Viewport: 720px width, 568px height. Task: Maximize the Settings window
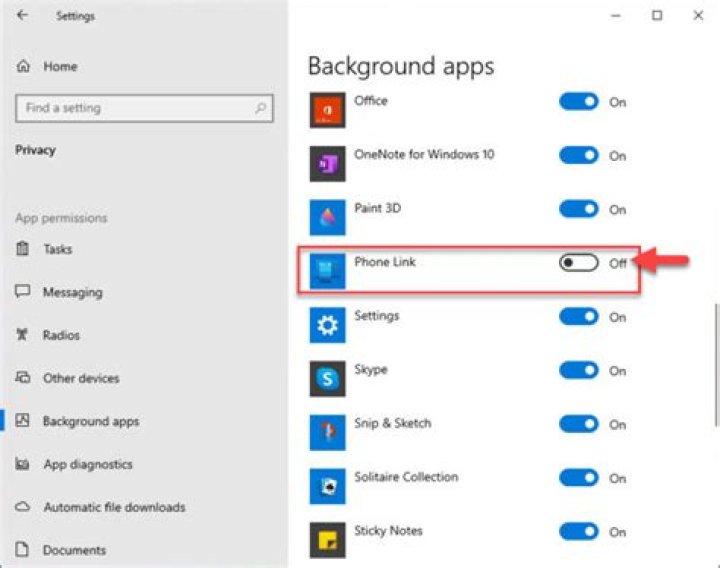[x=657, y=16]
